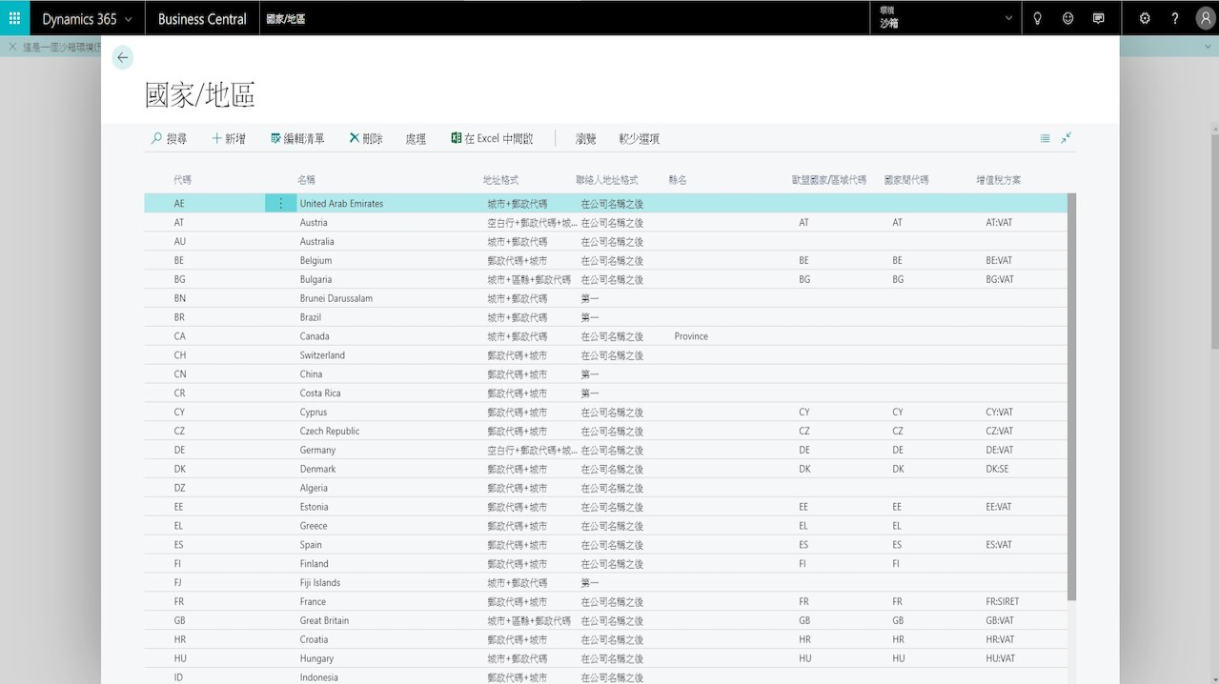Expand the notification bar chevron
1219x684 pixels.
pos(1208,47)
